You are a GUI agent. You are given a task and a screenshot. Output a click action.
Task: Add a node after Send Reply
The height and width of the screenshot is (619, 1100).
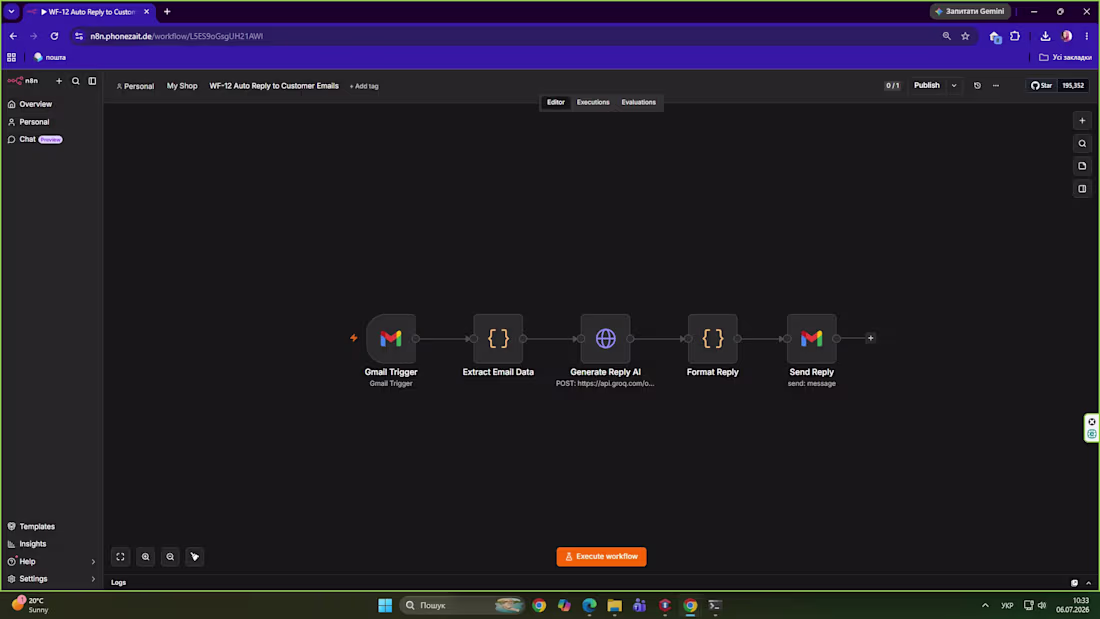(x=871, y=338)
